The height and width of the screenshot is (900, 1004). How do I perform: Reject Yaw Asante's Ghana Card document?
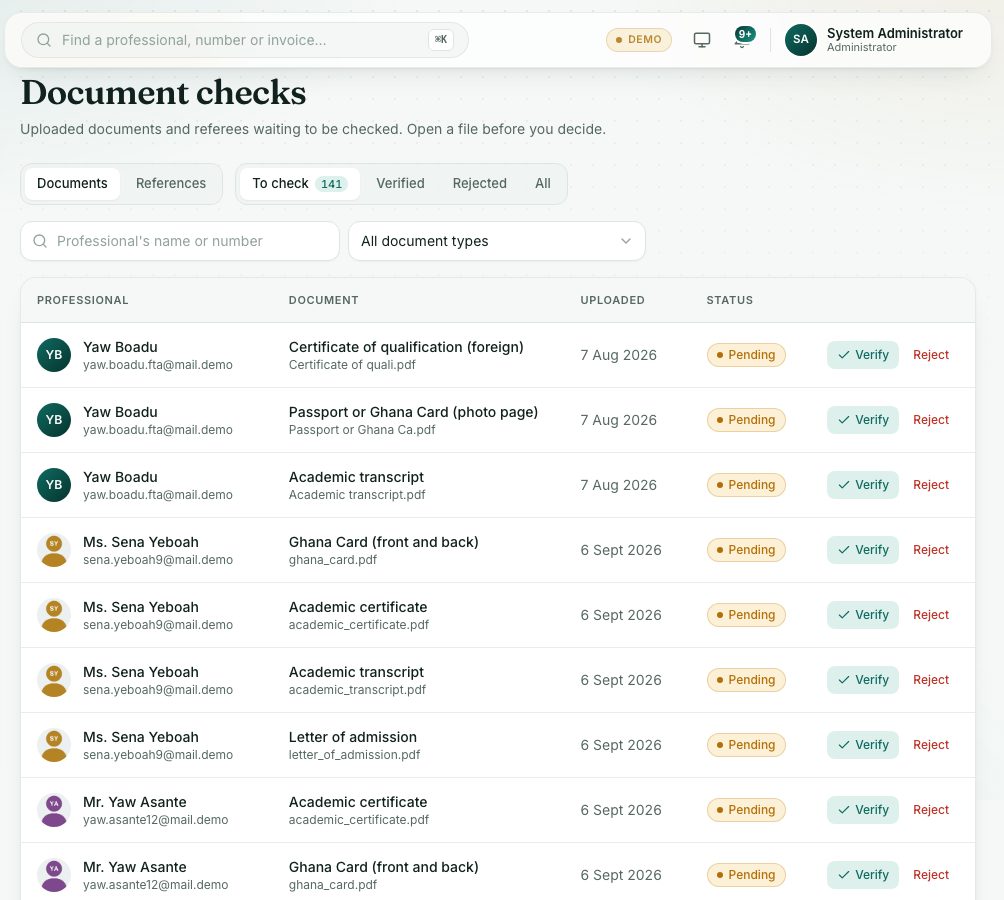click(x=930, y=874)
